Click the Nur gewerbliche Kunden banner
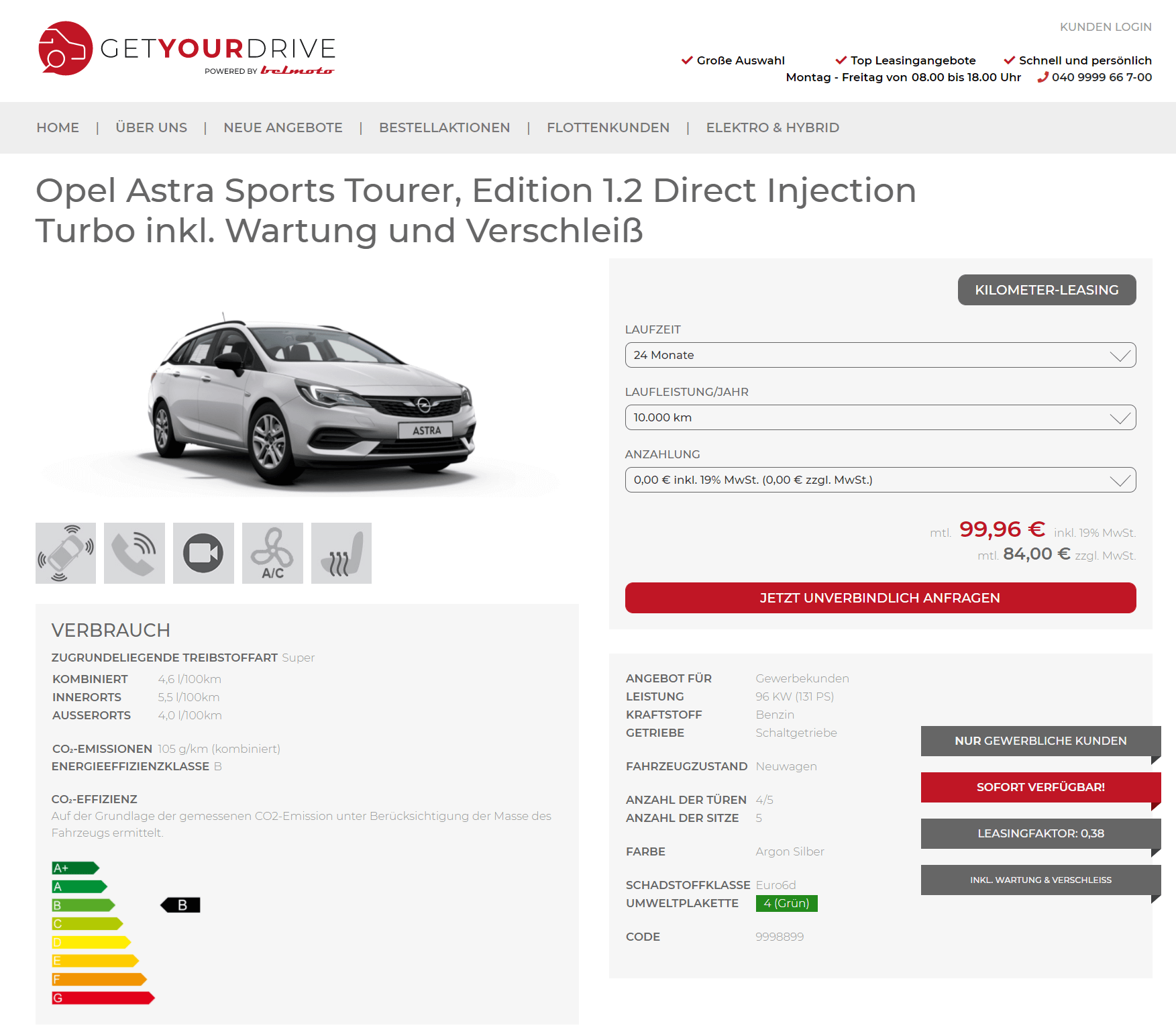This screenshot has width=1176, height=1036. (x=1040, y=741)
